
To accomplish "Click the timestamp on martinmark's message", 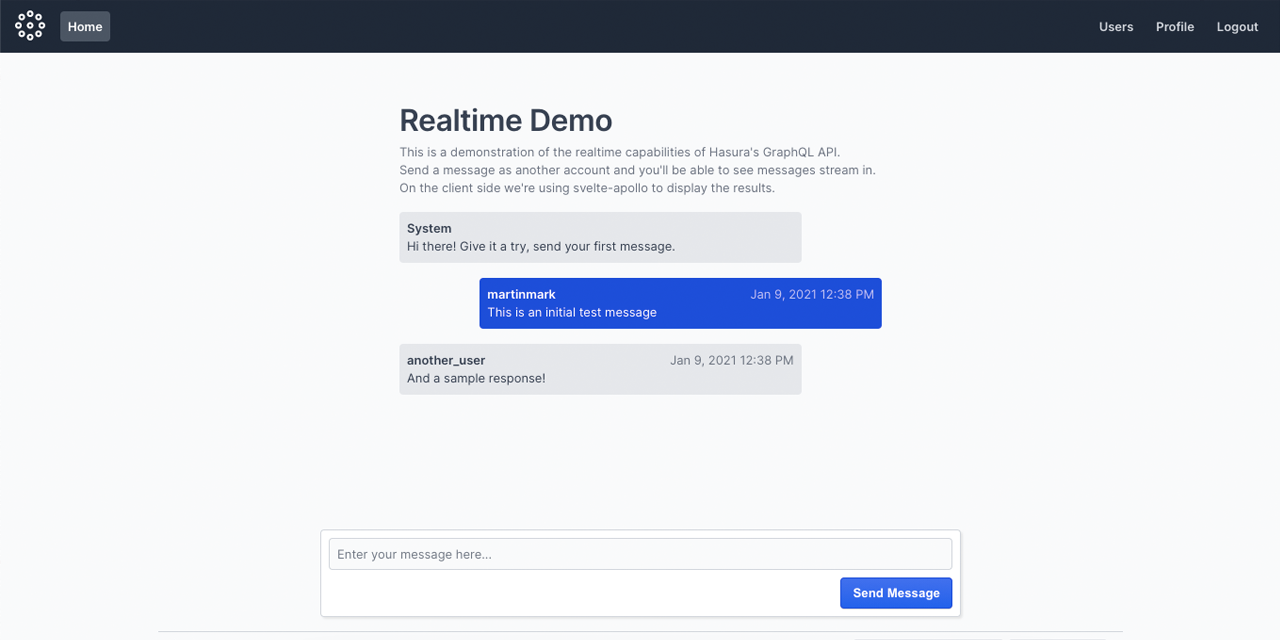I will coord(812,294).
